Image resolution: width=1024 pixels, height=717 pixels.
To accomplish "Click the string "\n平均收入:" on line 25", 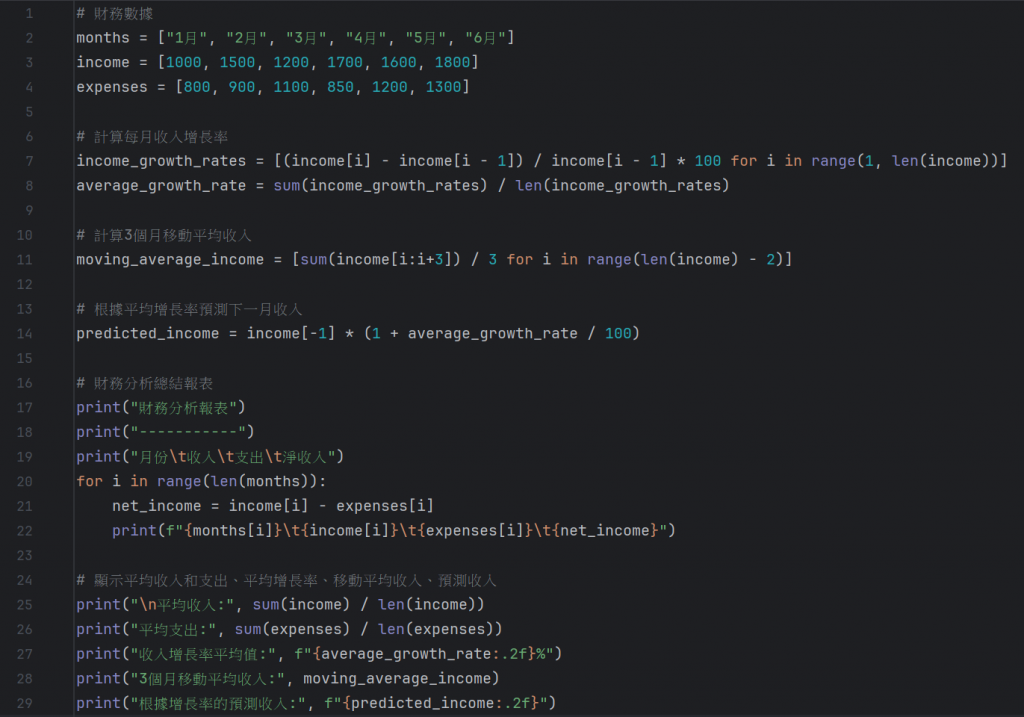I will pos(182,605).
